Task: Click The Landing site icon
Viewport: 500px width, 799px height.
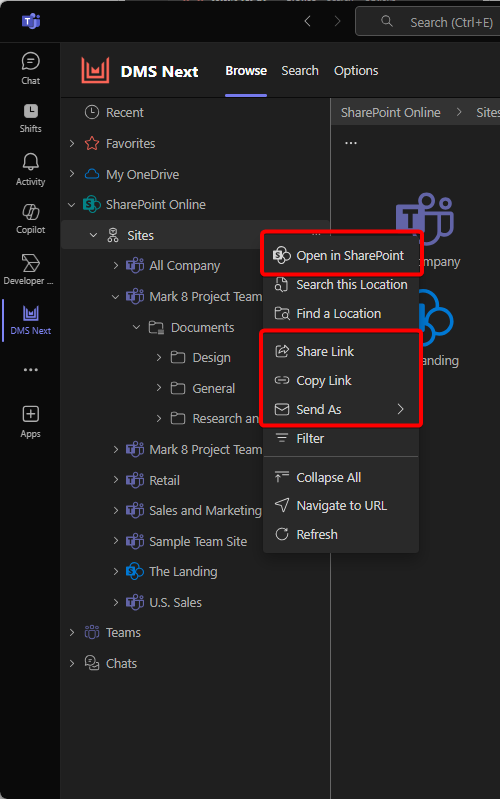Action: 135,571
